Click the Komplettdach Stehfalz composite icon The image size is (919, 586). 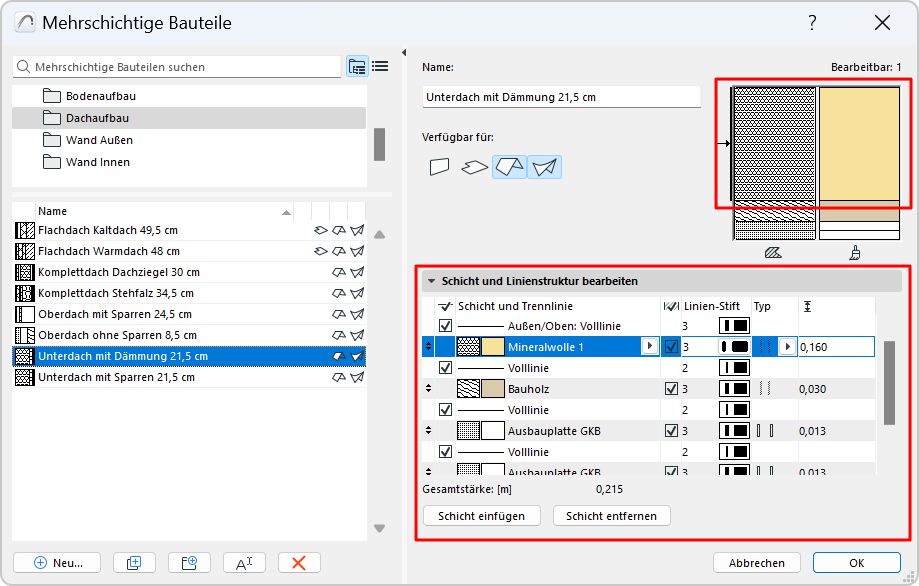(25, 294)
